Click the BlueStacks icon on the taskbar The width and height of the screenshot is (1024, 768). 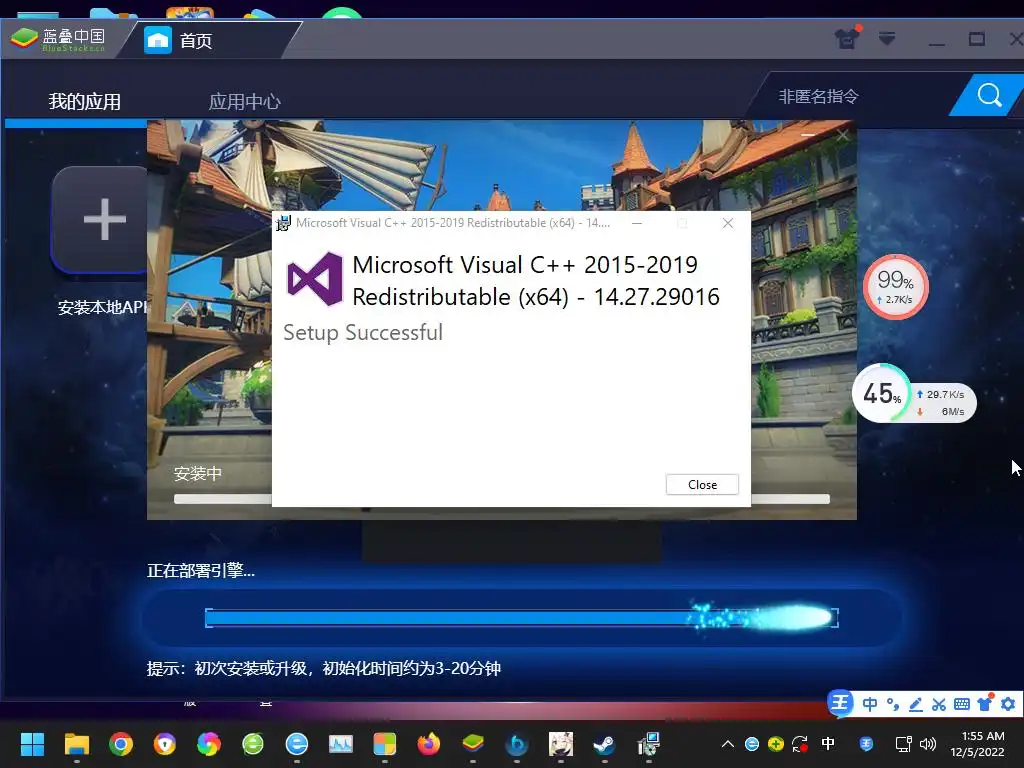(x=473, y=744)
